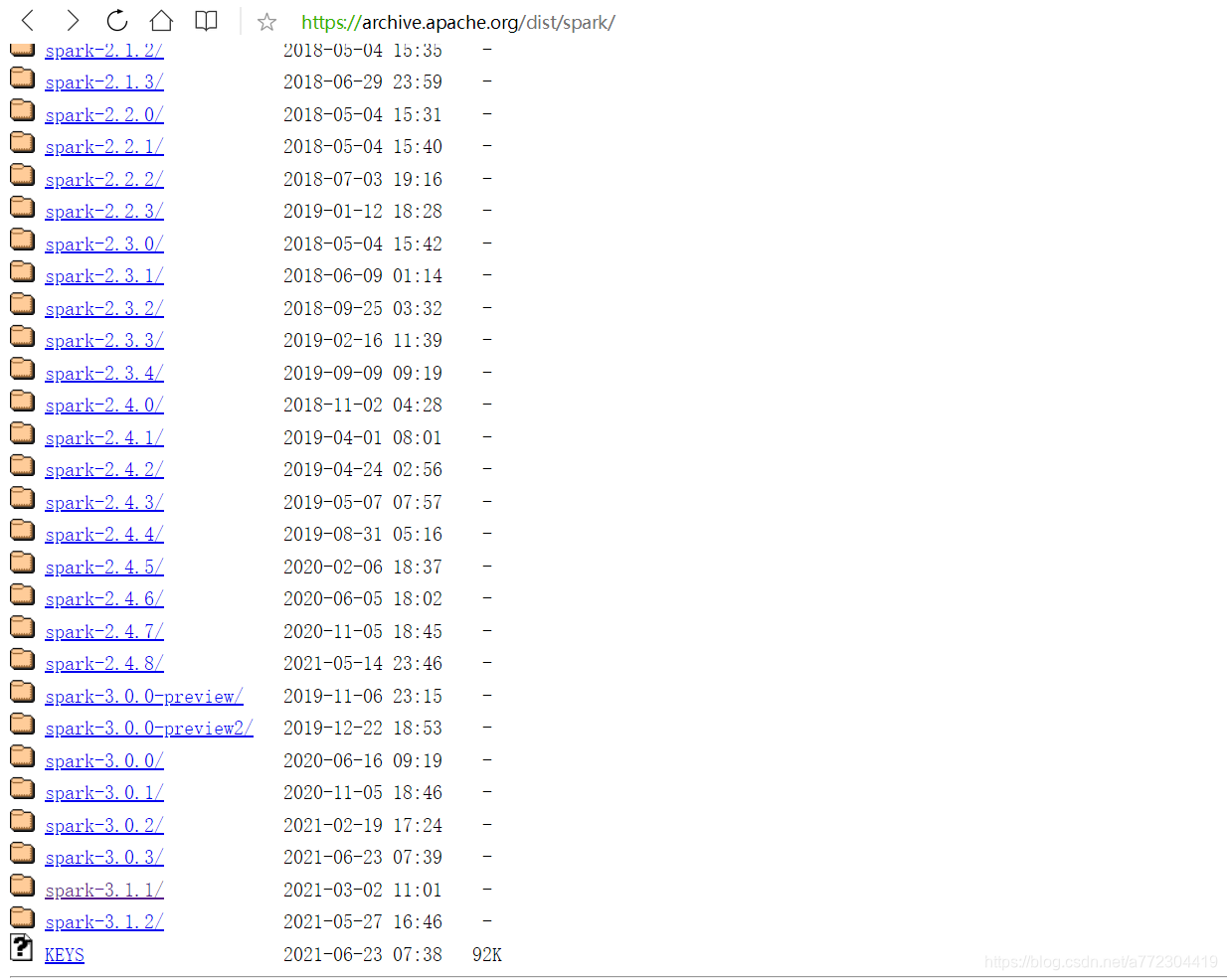
Task: Open the browser home page icon
Action: [161, 20]
